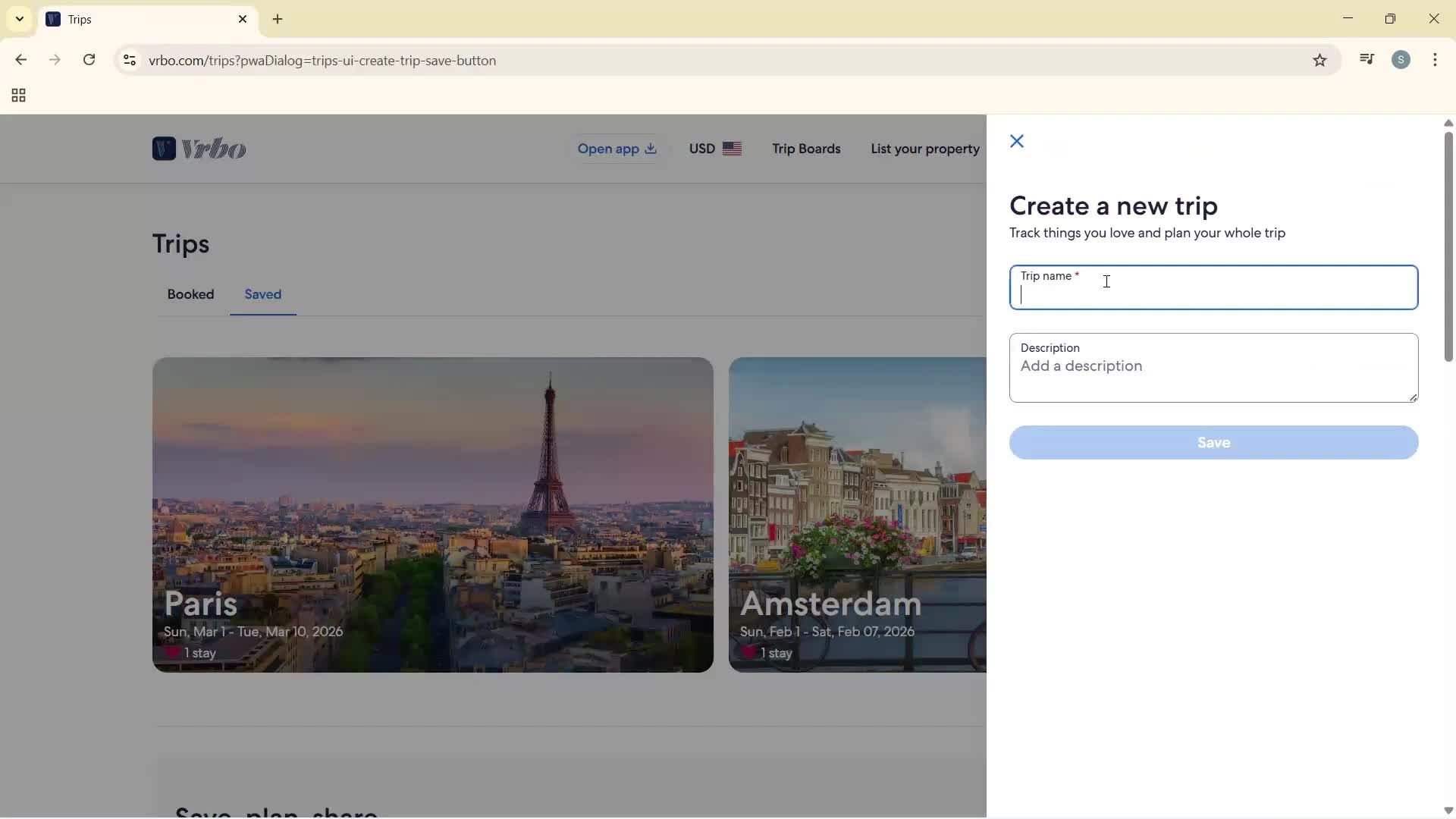Open Chrome's three-dot menu

[1436, 59]
